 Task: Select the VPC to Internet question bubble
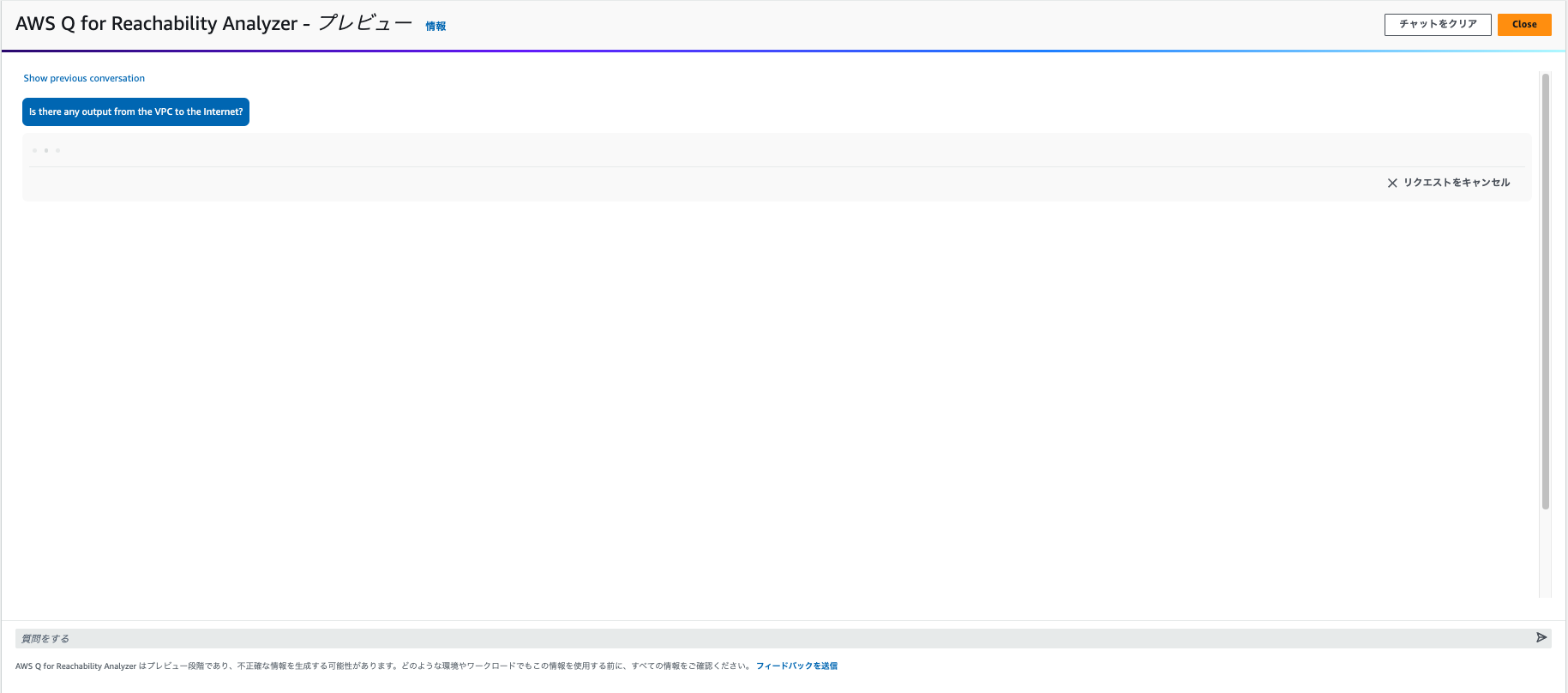coord(135,111)
